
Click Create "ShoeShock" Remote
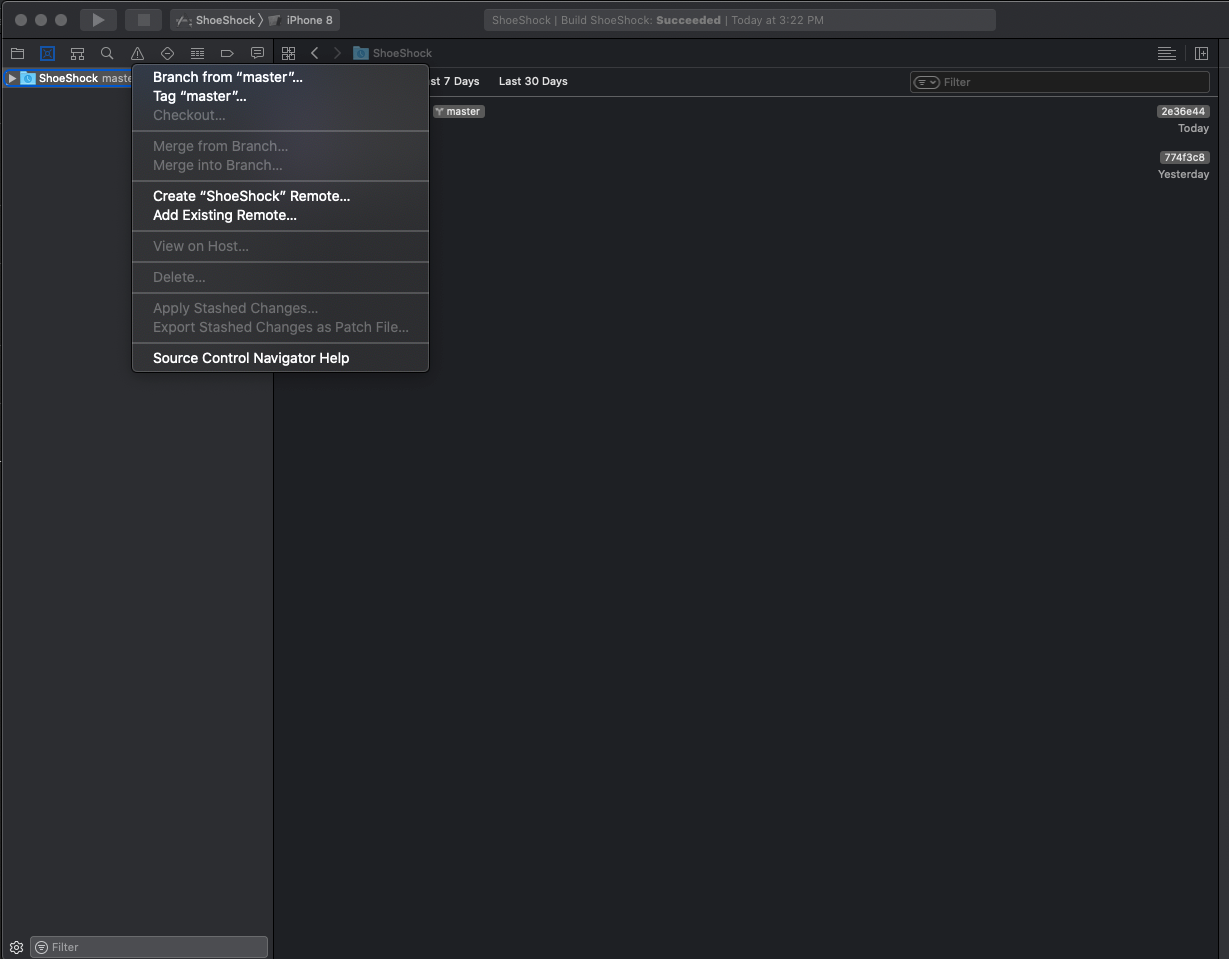(251, 196)
